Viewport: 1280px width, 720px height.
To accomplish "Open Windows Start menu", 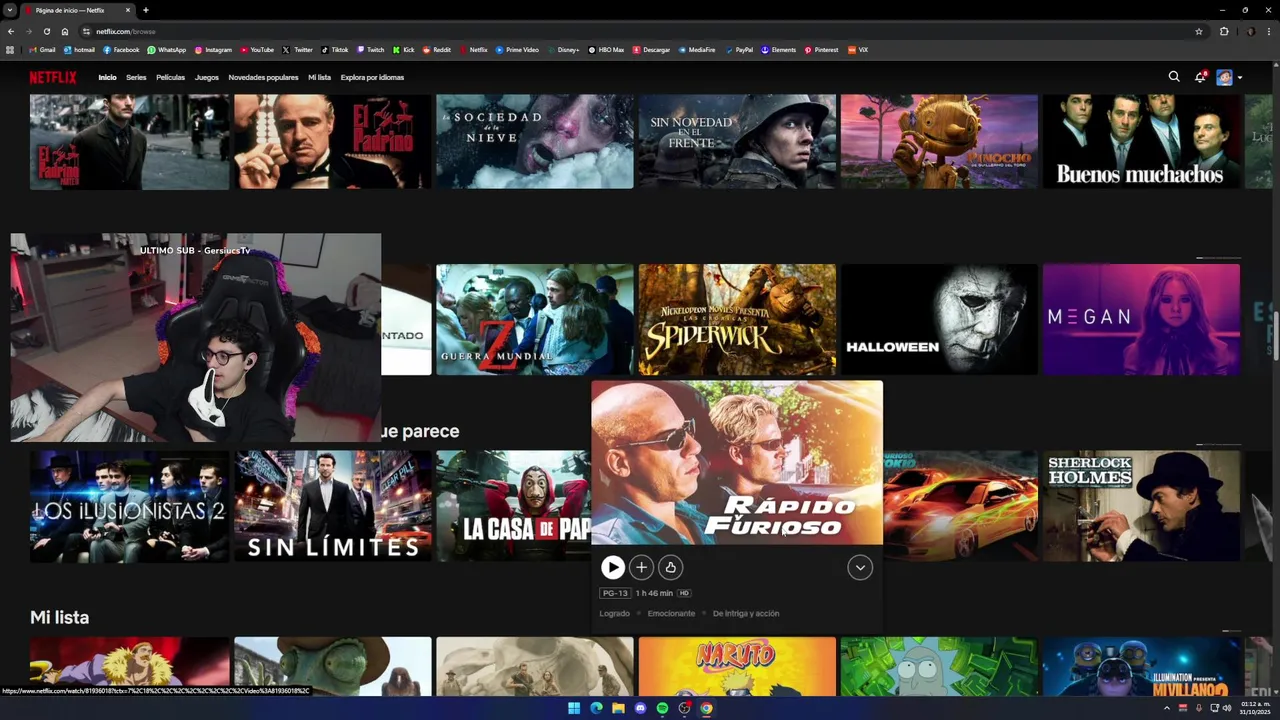I will click(574, 708).
